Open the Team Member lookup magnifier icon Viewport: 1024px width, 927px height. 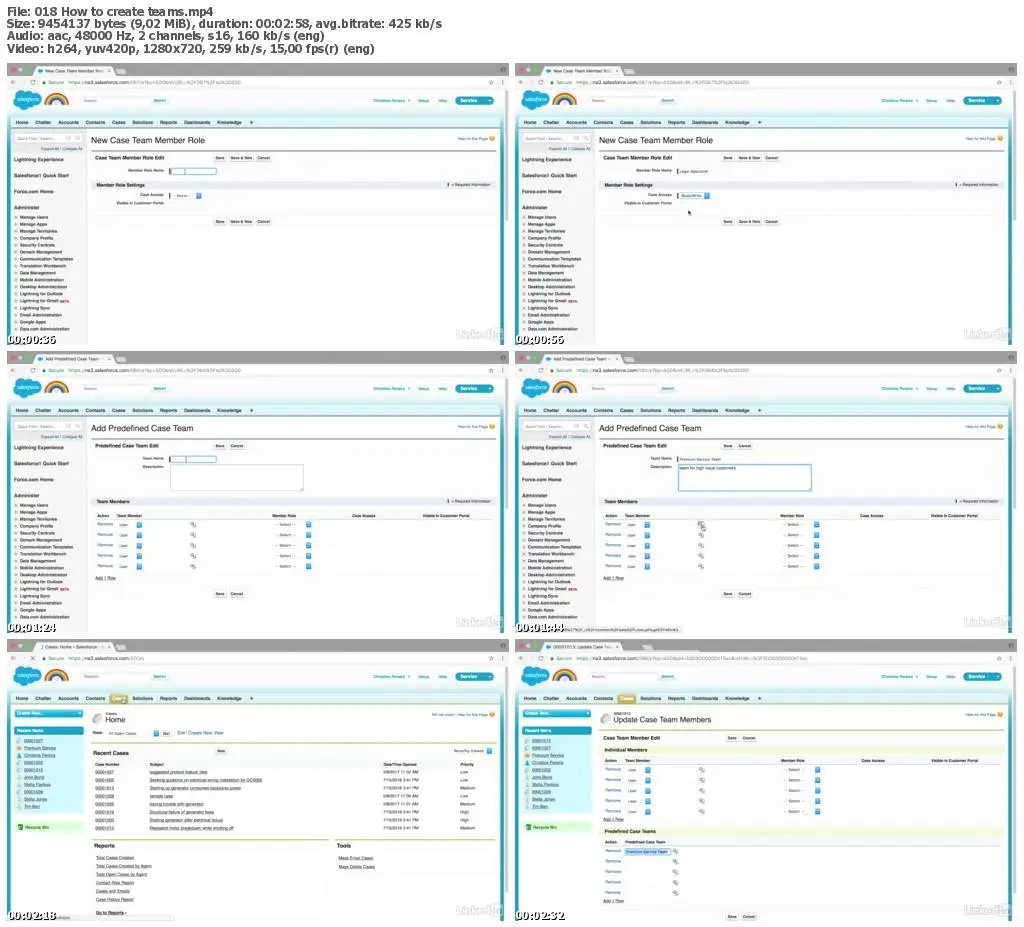tap(701, 524)
